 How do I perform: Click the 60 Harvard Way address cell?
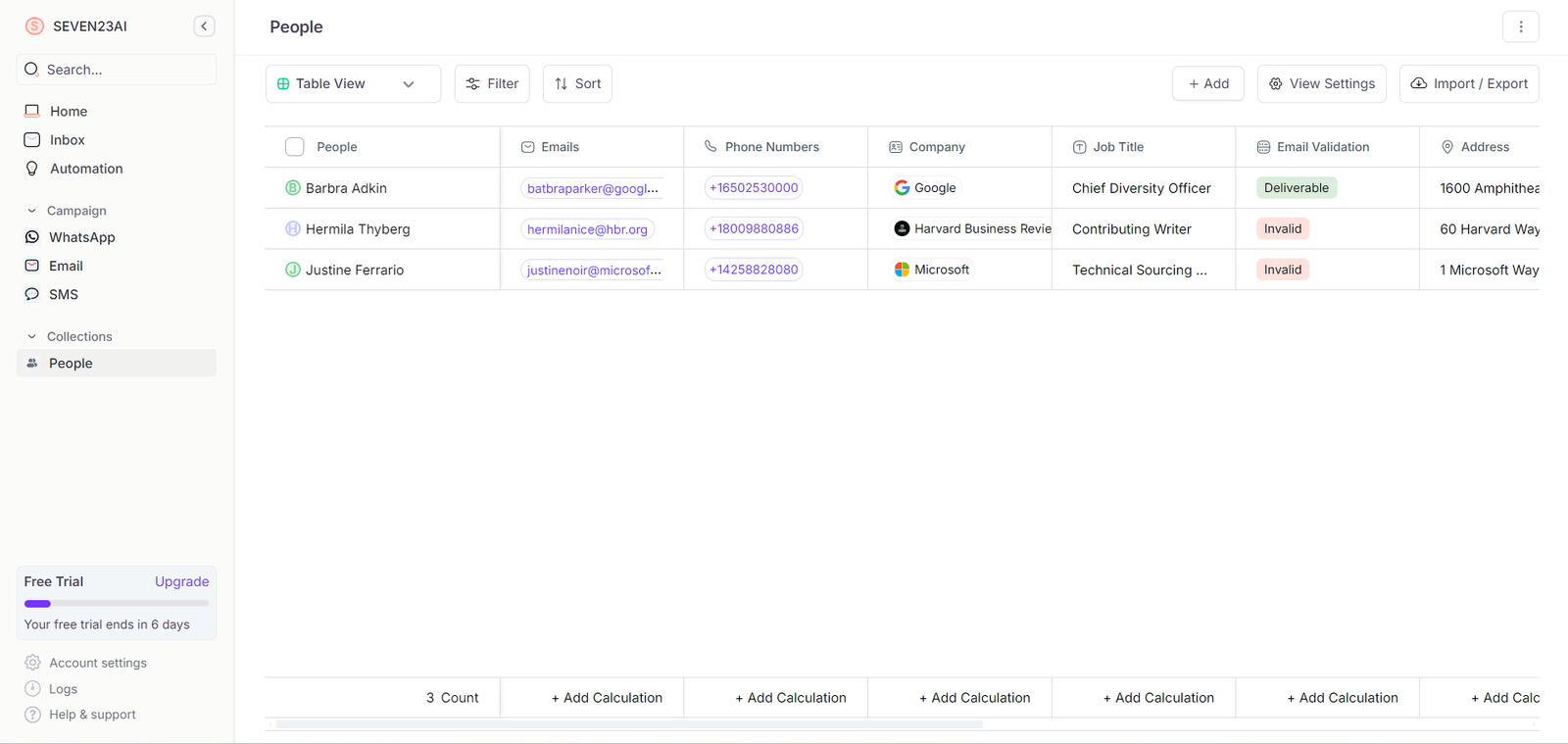point(1480,228)
